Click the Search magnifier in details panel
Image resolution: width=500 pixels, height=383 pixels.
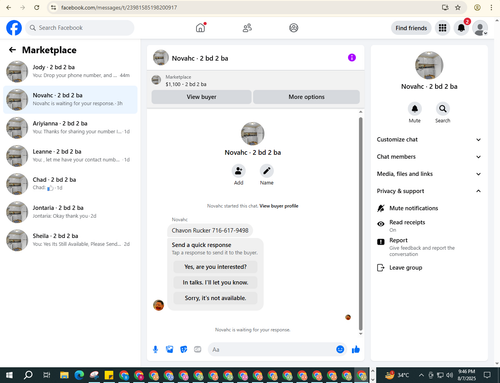pos(443,109)
